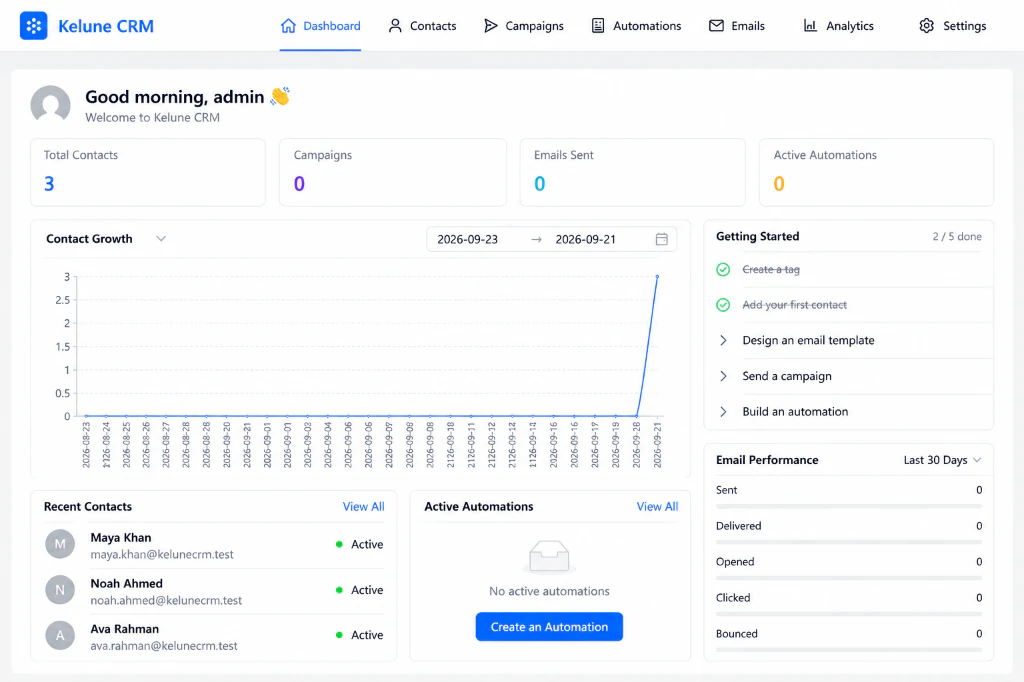This screenshot has height=682, width=1024.
Task: Click the No active automations message
Action: coord(549,591)
